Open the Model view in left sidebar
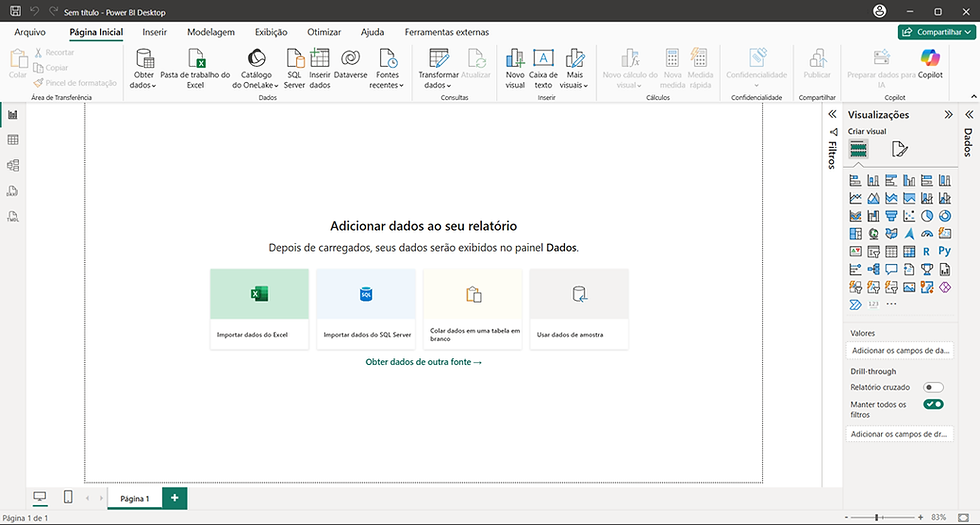 click(12, 165)
